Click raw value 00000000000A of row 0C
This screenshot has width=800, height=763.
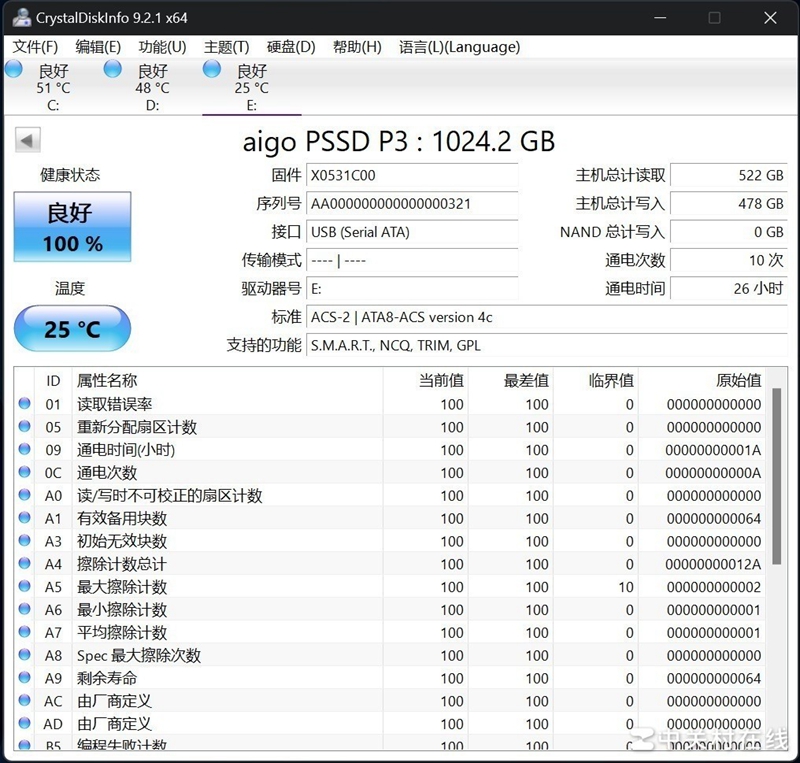713,473
